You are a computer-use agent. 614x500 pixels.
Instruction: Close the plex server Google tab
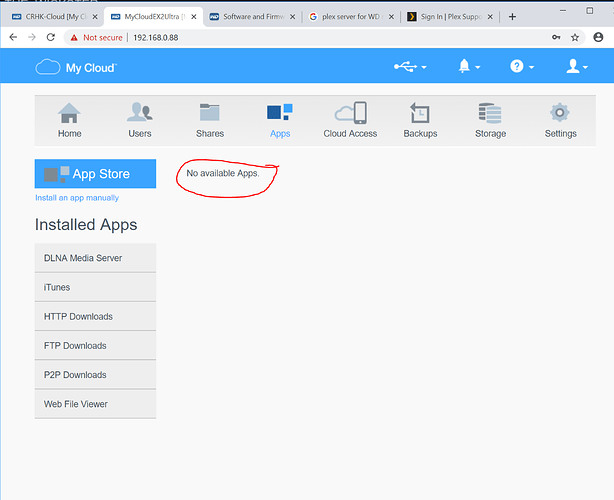tap(391, 17)
